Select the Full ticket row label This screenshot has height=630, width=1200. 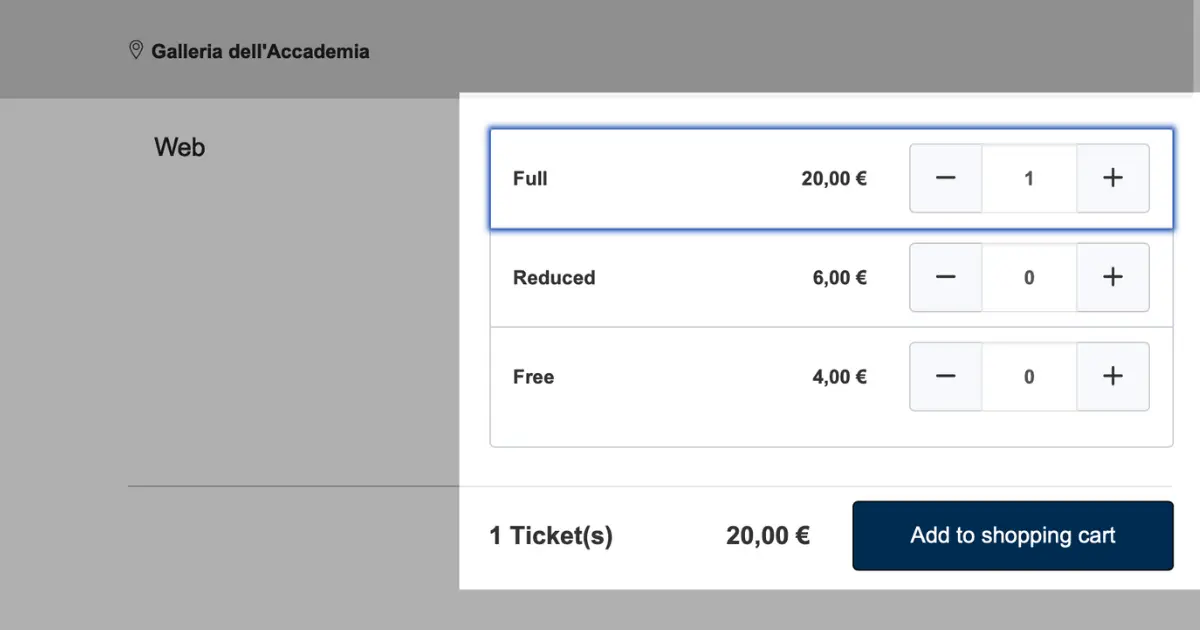tap(530, 179)
